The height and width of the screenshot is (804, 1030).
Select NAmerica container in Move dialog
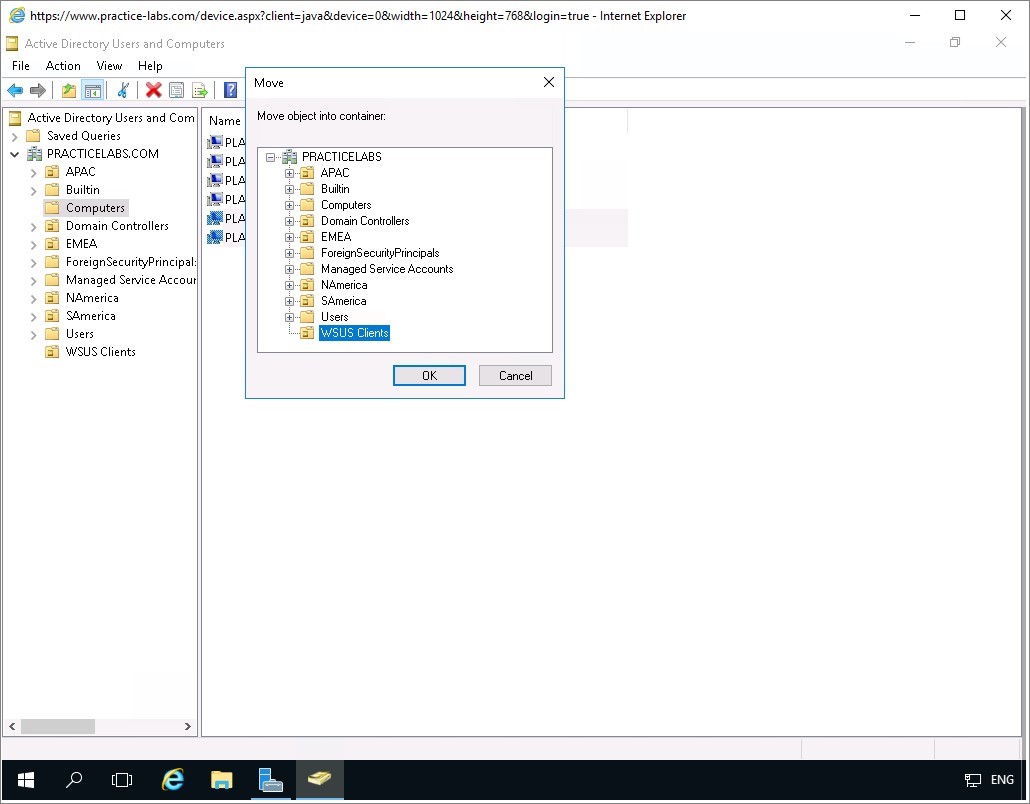(343, 285)
